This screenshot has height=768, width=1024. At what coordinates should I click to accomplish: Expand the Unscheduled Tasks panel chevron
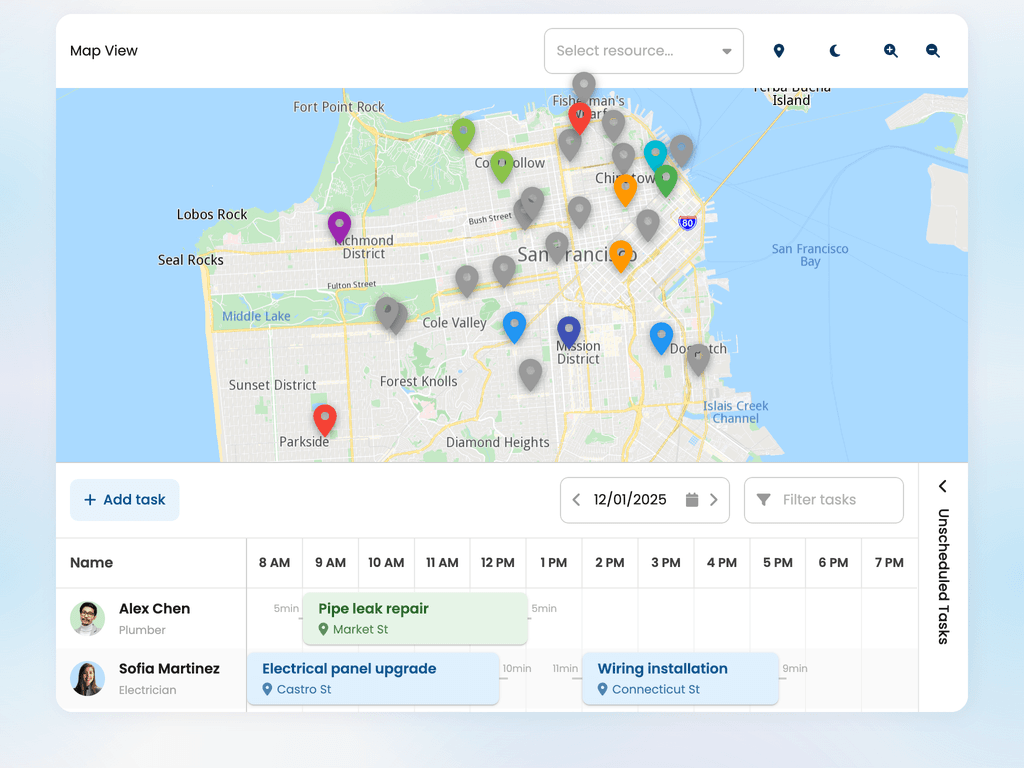[x=942, y=486]
